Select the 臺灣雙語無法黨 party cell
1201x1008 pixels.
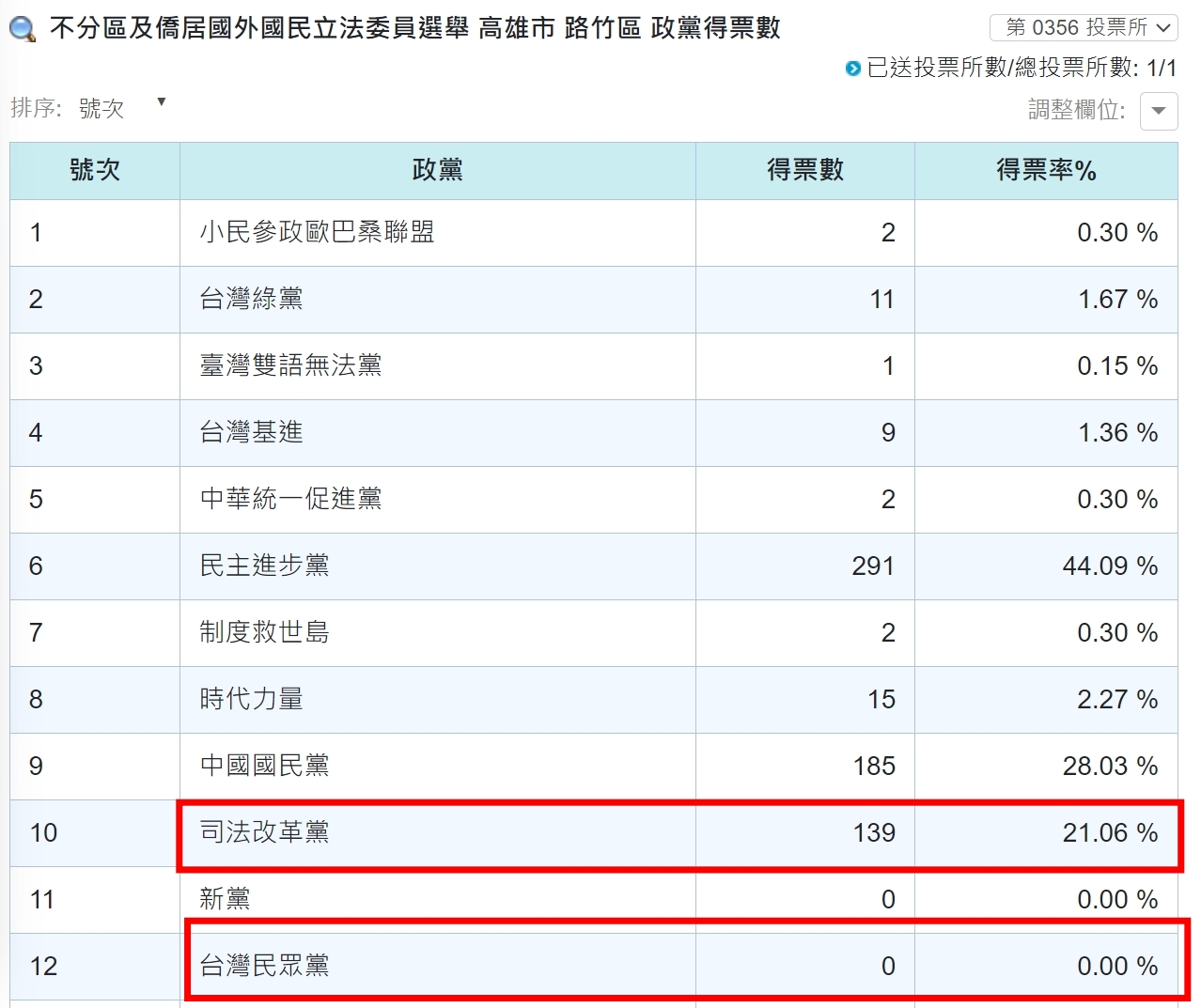(438, 366)
